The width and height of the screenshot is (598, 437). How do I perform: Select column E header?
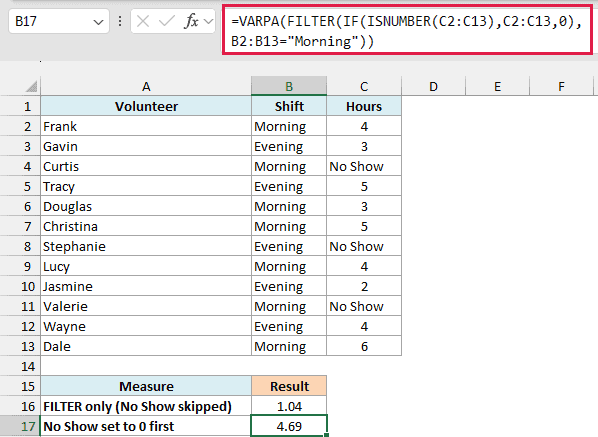(497, 87)
